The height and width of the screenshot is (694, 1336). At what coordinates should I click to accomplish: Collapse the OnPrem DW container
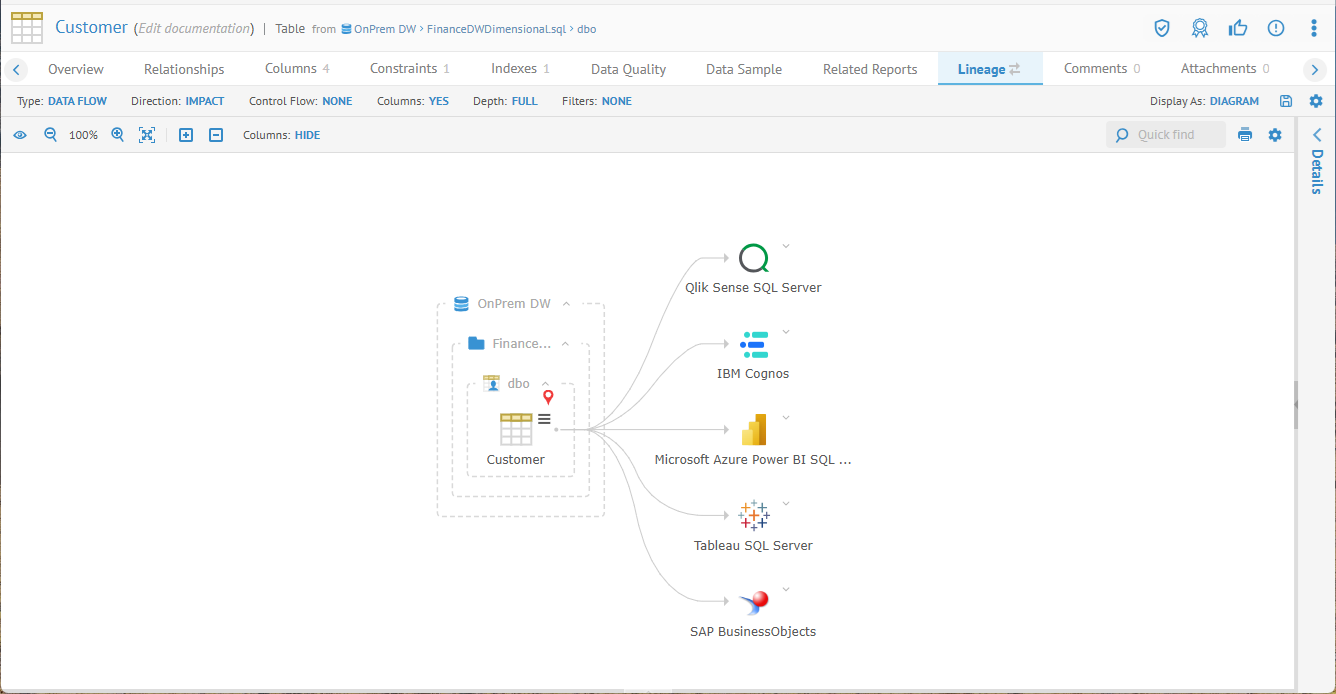click(566, 304)
